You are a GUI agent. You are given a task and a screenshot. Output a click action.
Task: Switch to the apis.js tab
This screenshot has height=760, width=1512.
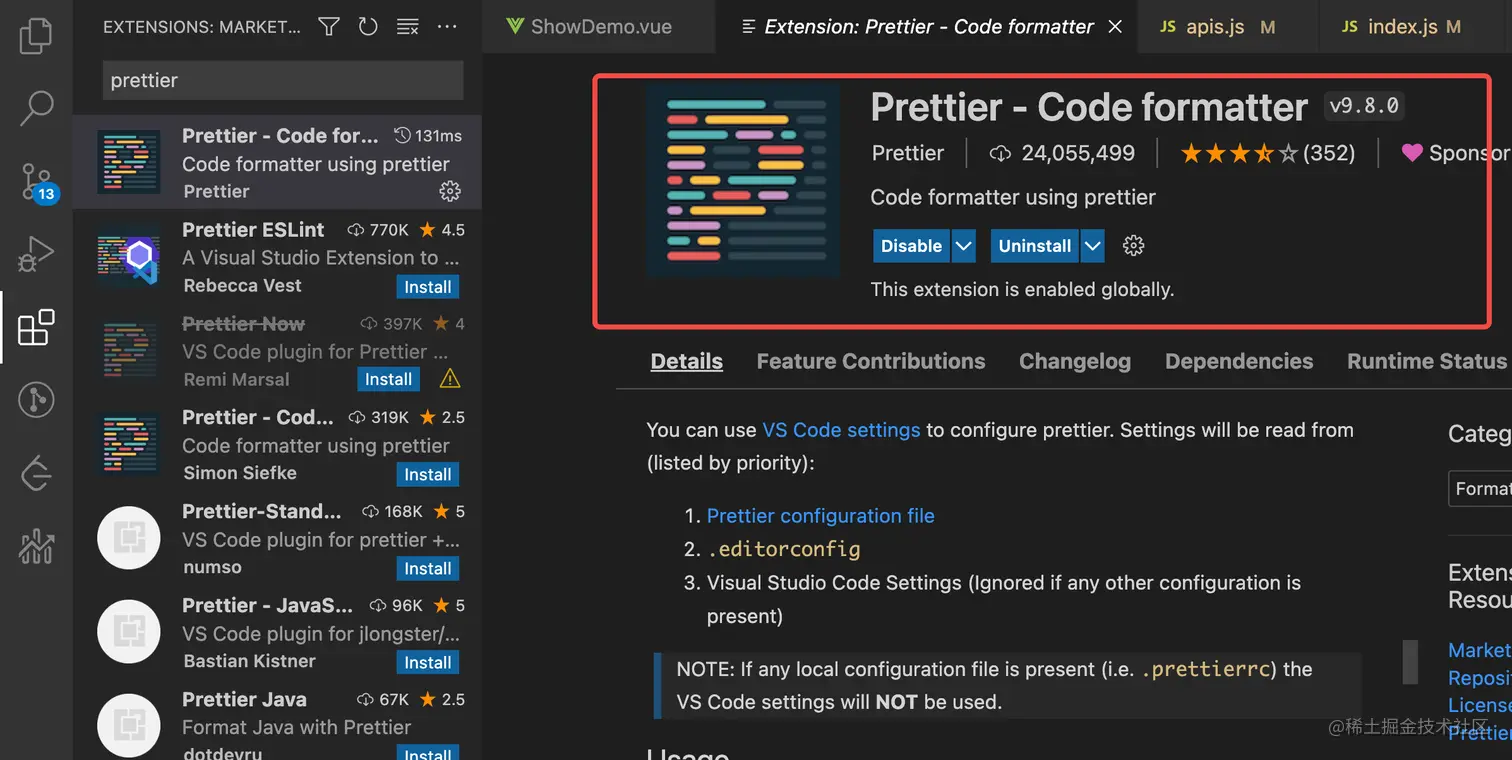[1227, 27]
